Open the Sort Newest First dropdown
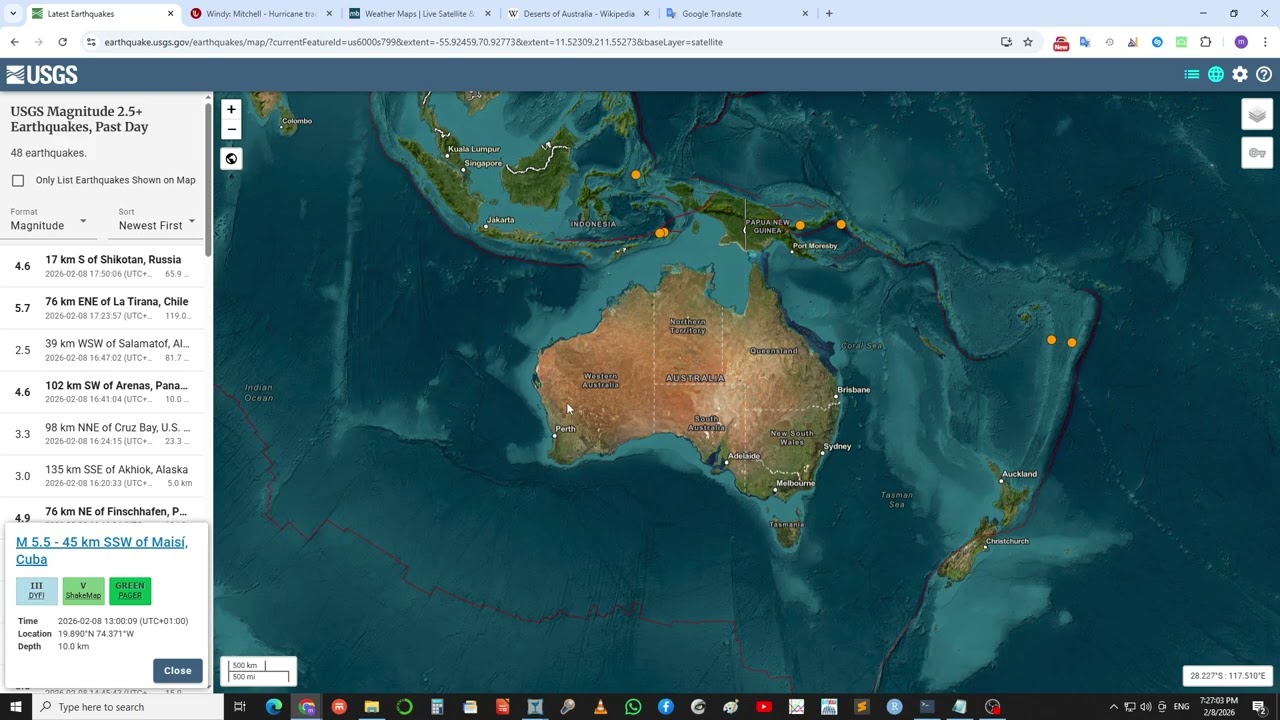 tap(156, 220)
